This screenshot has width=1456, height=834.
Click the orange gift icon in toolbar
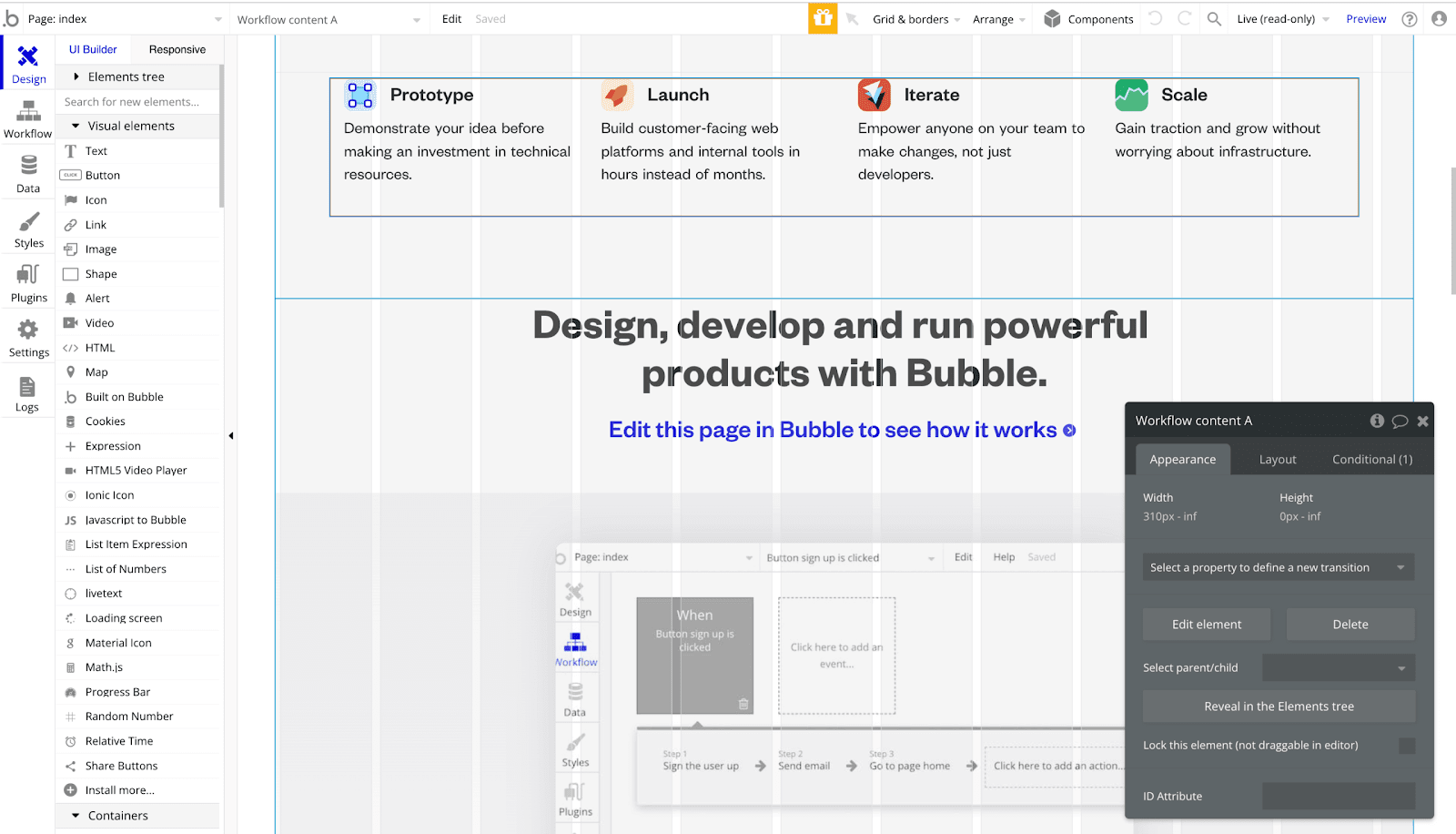click(822, 17)
